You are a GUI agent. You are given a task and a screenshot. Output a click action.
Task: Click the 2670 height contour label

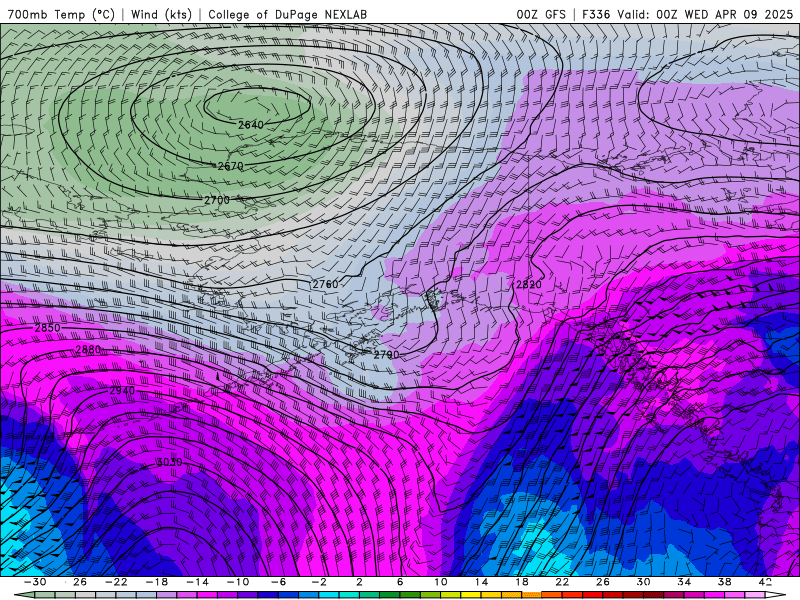pyautogui.click(x=231, y=166)
